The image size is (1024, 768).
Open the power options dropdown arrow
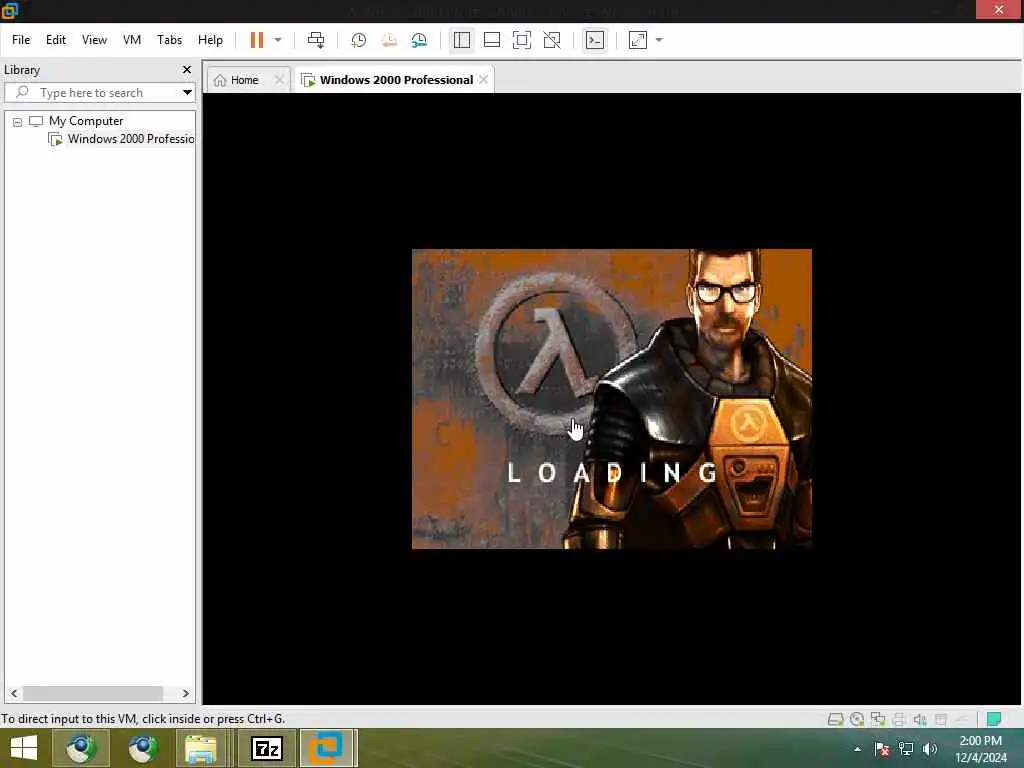tap(278, 40)
